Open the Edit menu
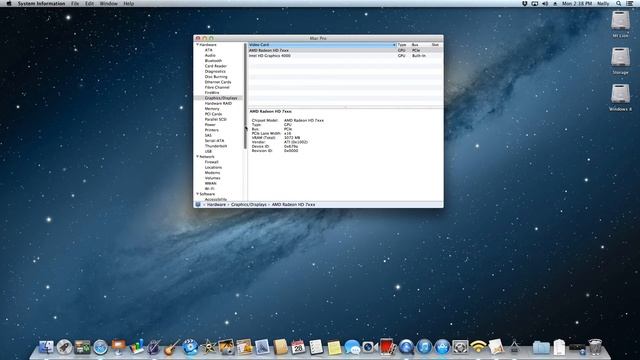The image size is (640, 360). pyautogui.click(x=89, y=4)
